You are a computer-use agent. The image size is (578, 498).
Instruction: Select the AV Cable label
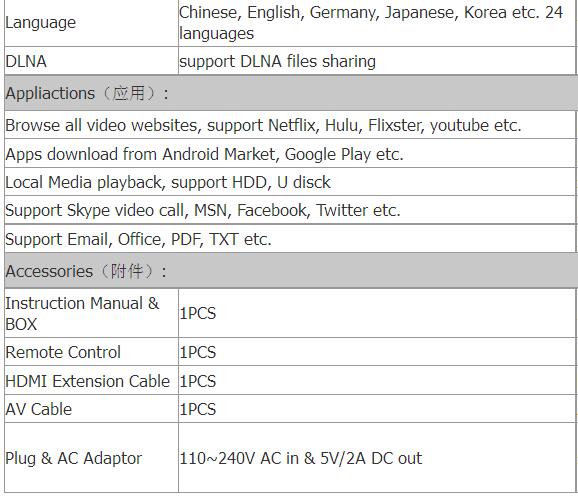(39, 409)
